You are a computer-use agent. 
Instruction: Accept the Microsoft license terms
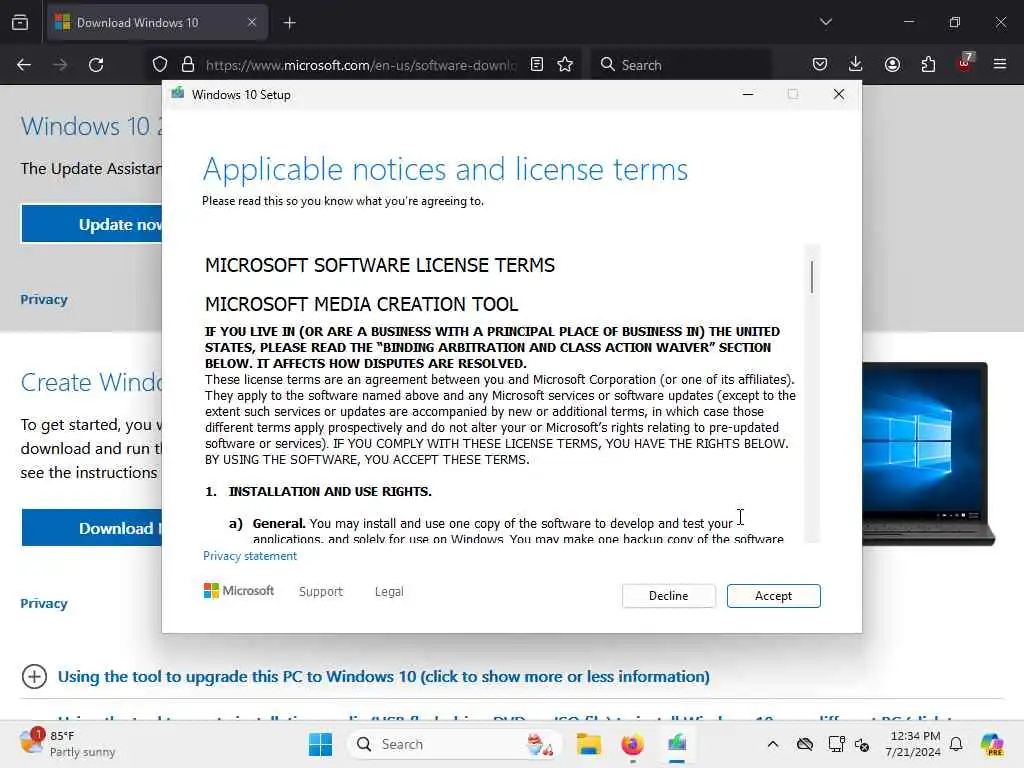[773, 596]
